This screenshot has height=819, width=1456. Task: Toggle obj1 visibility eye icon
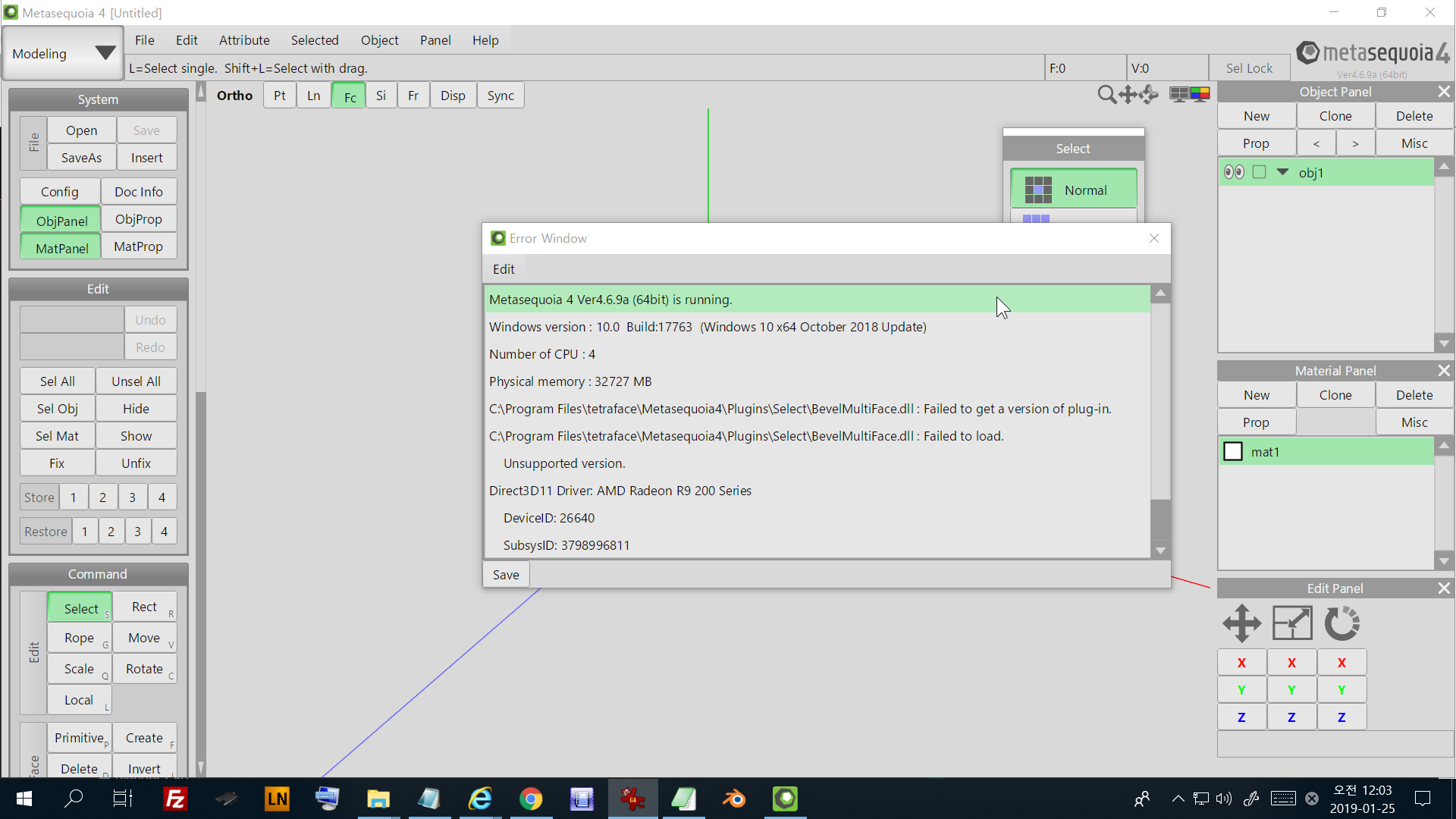pos(1234,172)
